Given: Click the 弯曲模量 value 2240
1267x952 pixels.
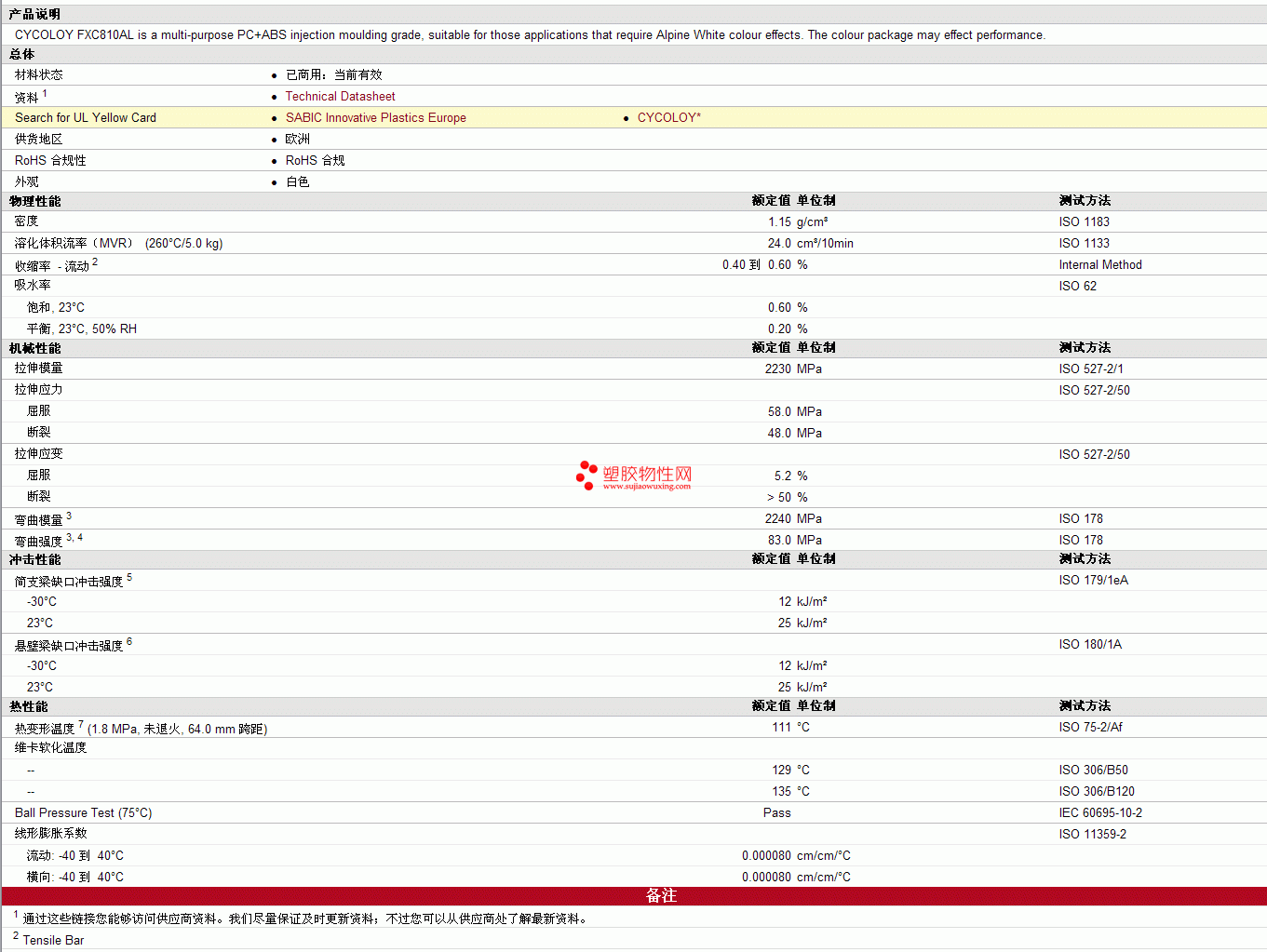Looking at the screenshot, I should [x=778, y=519].
